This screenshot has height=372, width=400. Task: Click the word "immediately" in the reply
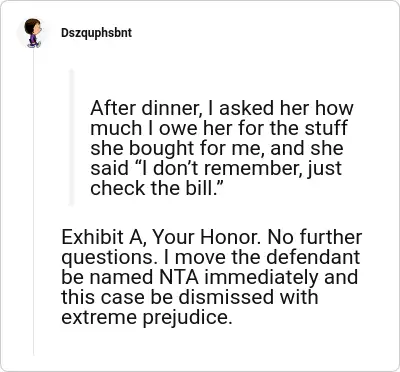[x=261, y=278]
